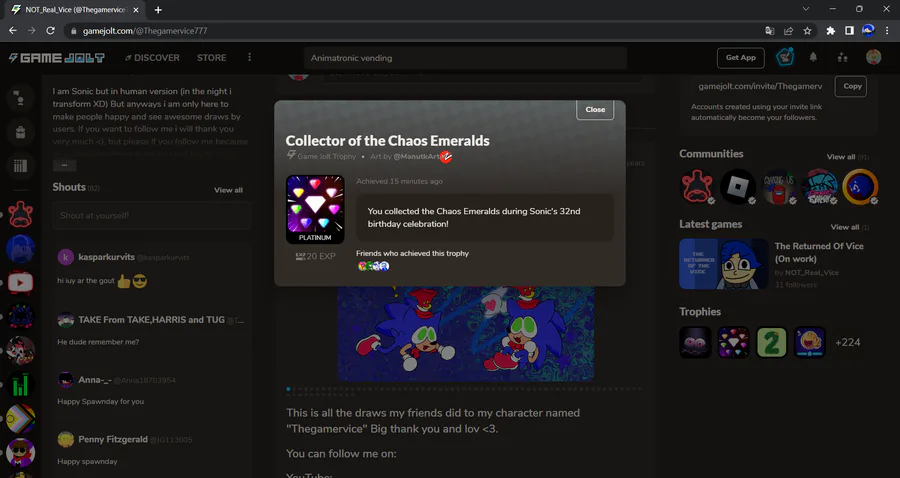
Task: Open the user avatar menu
Action: [873, 57]
